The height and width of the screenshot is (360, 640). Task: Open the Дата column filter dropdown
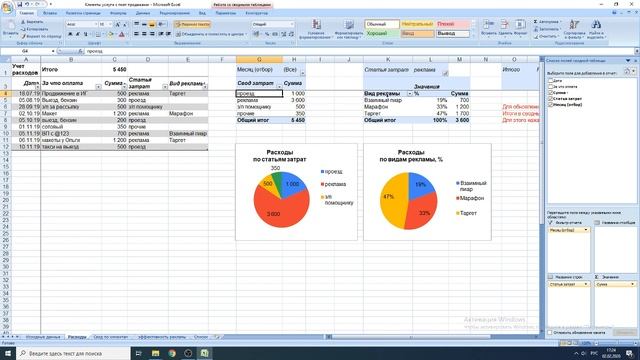pyautogui.click(x=37, y=87)
